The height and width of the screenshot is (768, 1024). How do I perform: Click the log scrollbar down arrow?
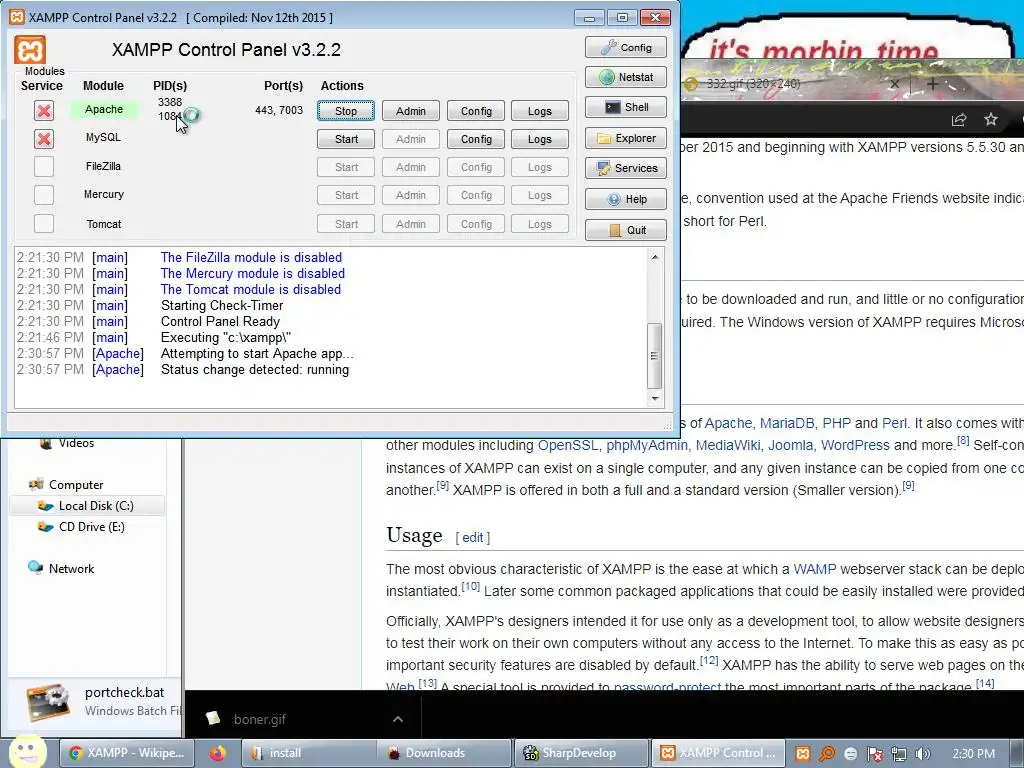click(655, 398)
